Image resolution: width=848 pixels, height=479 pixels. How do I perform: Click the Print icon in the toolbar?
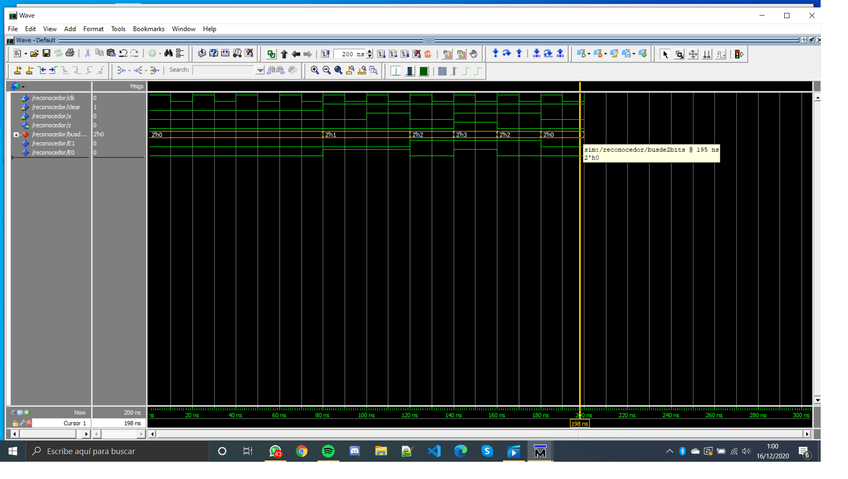[70, 53]
